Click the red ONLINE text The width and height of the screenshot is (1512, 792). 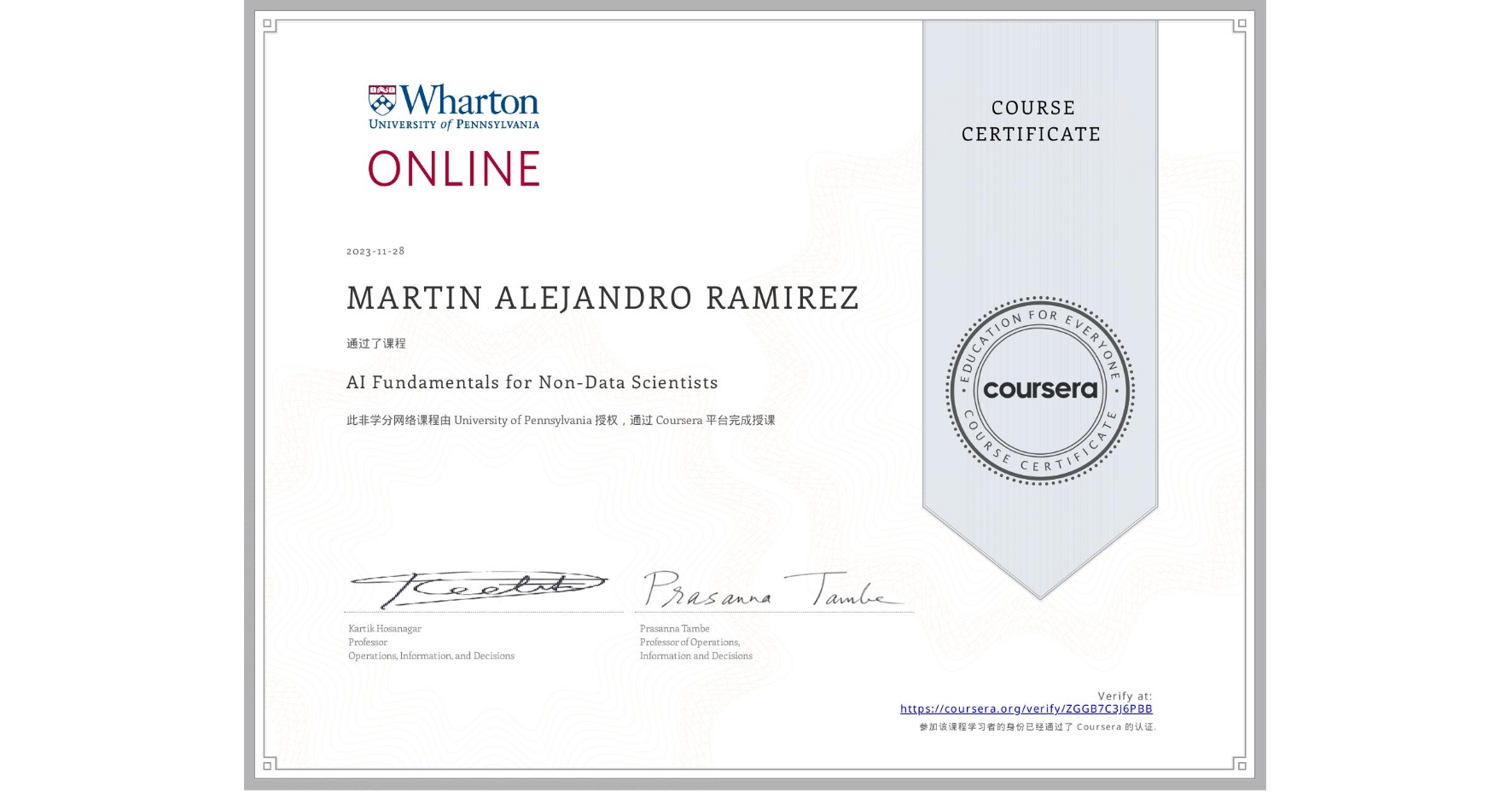(x=454, y=168)
